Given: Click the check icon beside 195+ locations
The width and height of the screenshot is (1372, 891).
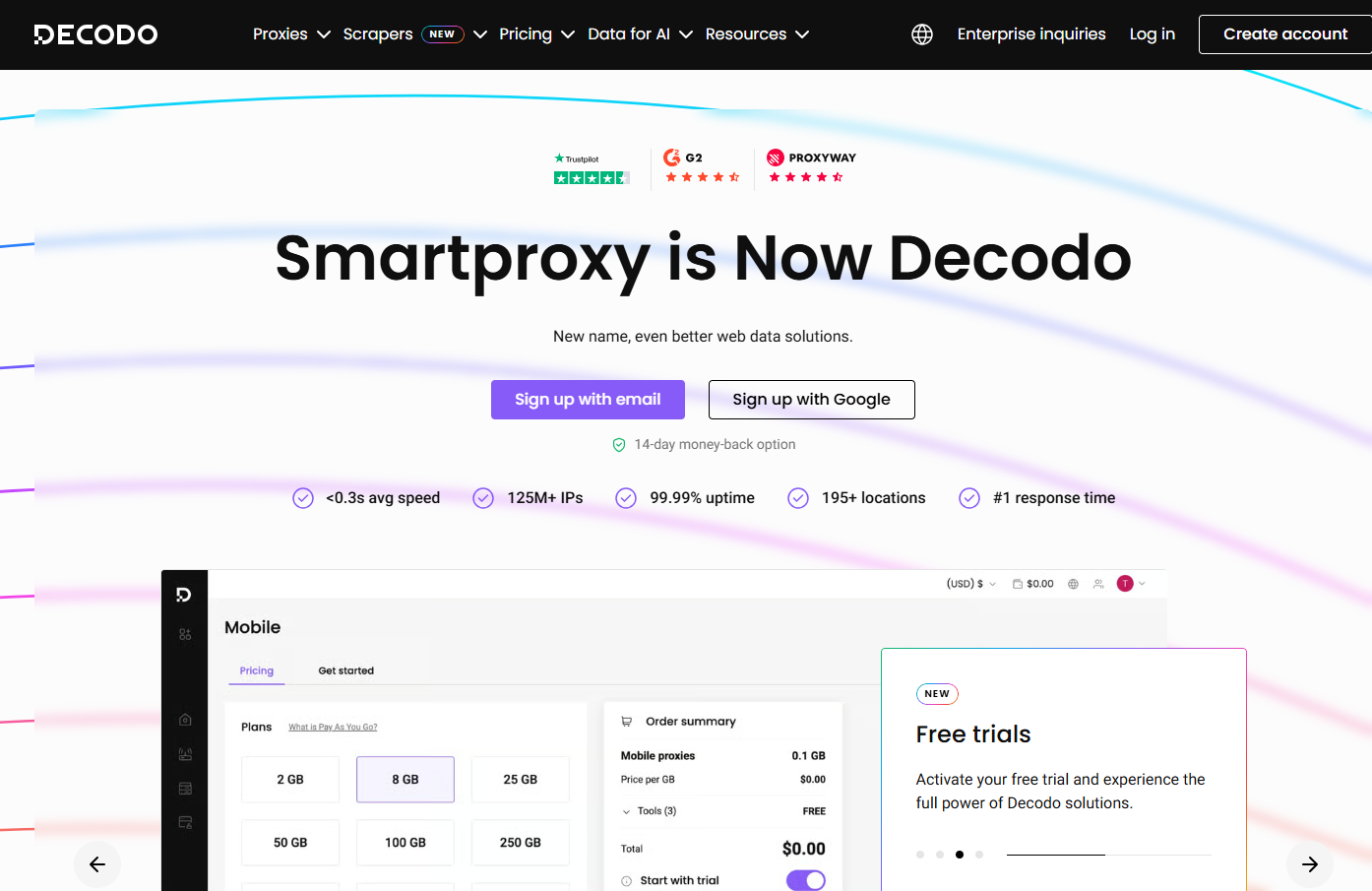Looking at the screenshot, I should click(x=798, y=498).
